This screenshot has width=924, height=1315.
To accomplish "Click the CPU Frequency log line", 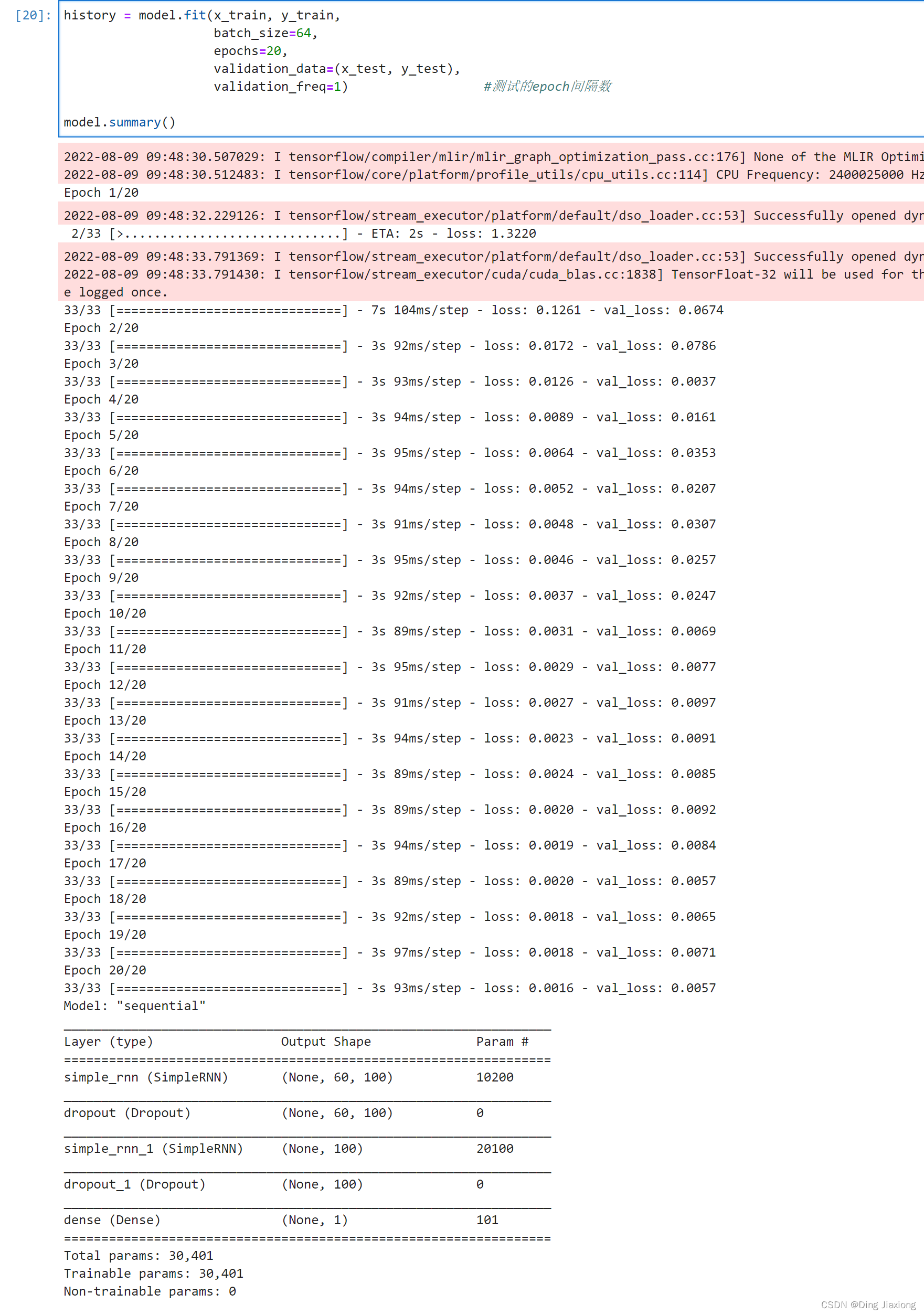I will click(x=493, y=175).
